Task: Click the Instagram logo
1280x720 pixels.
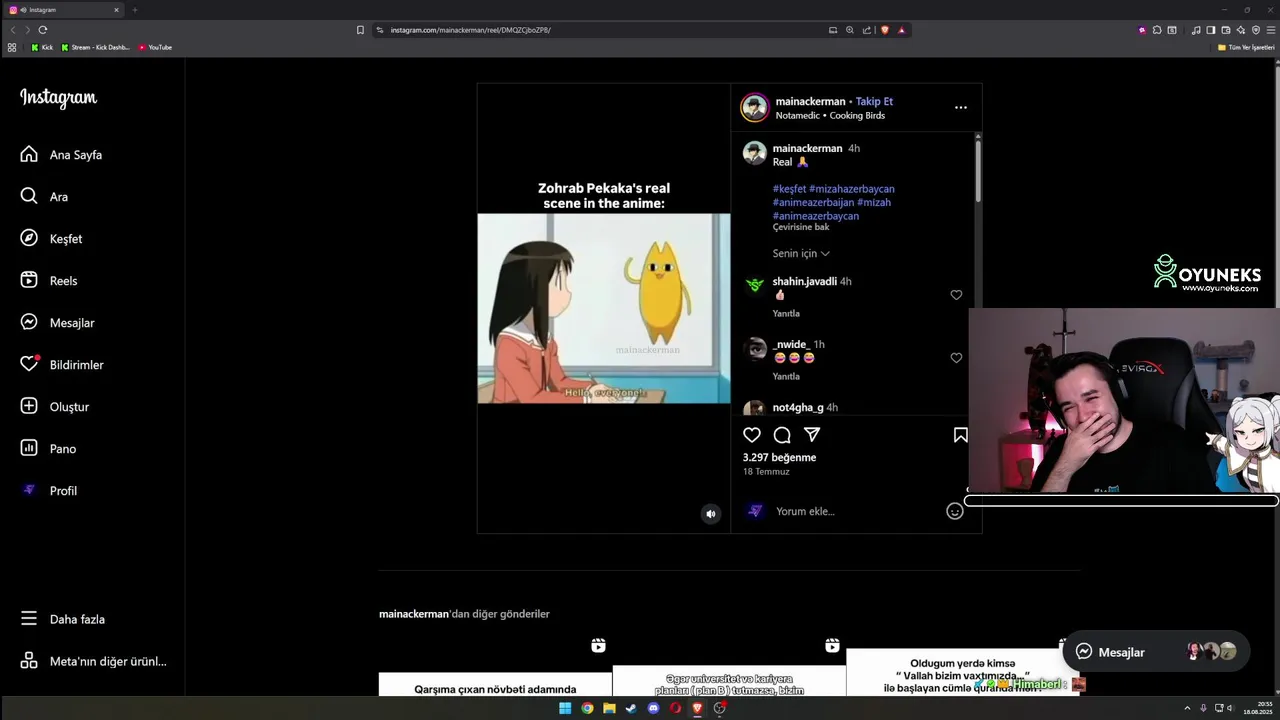Action: (x=58, y=98)
